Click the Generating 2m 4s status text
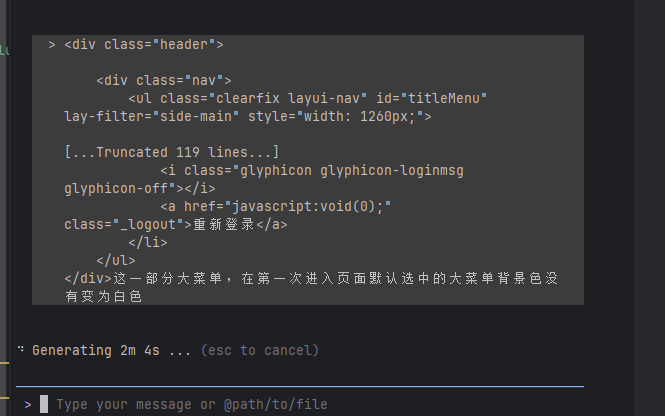 [x=111, y=351]
